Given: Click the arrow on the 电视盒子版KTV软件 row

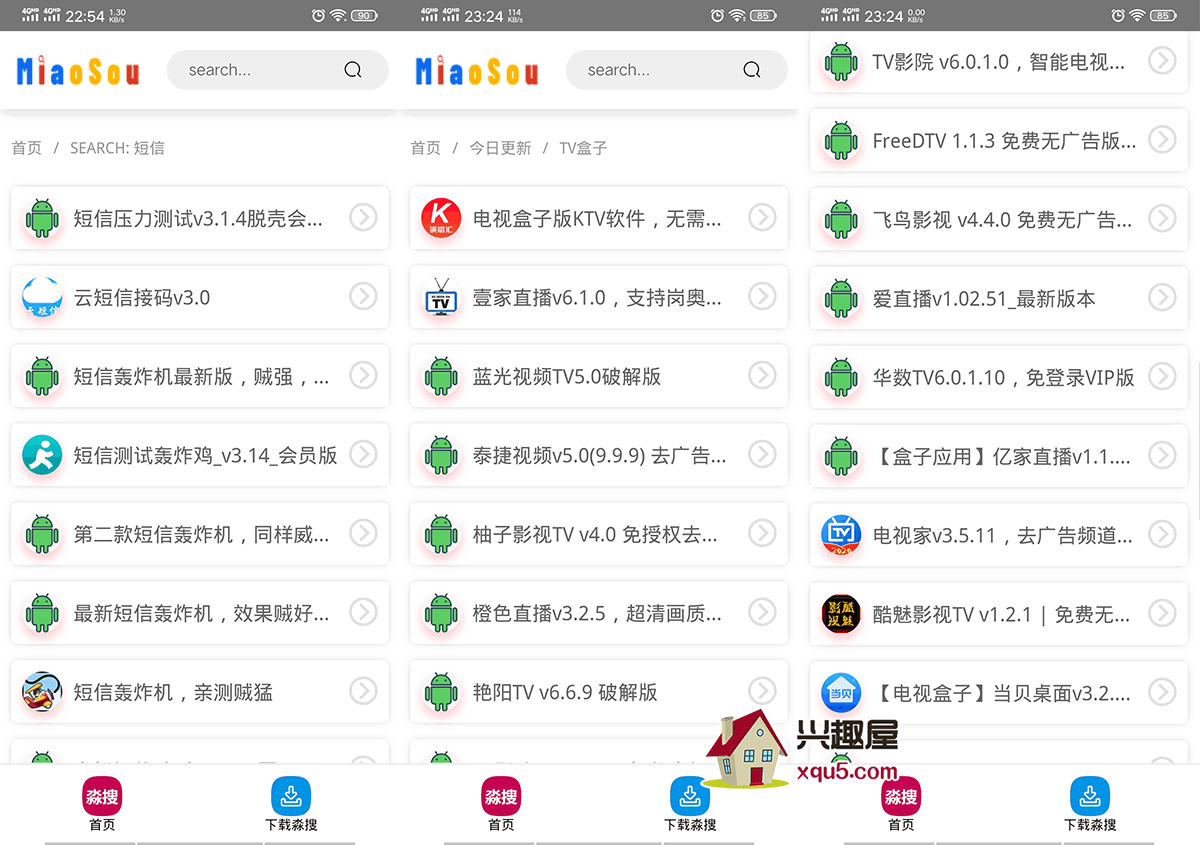Looking at the screenshot, I should (x=762, y=217).
